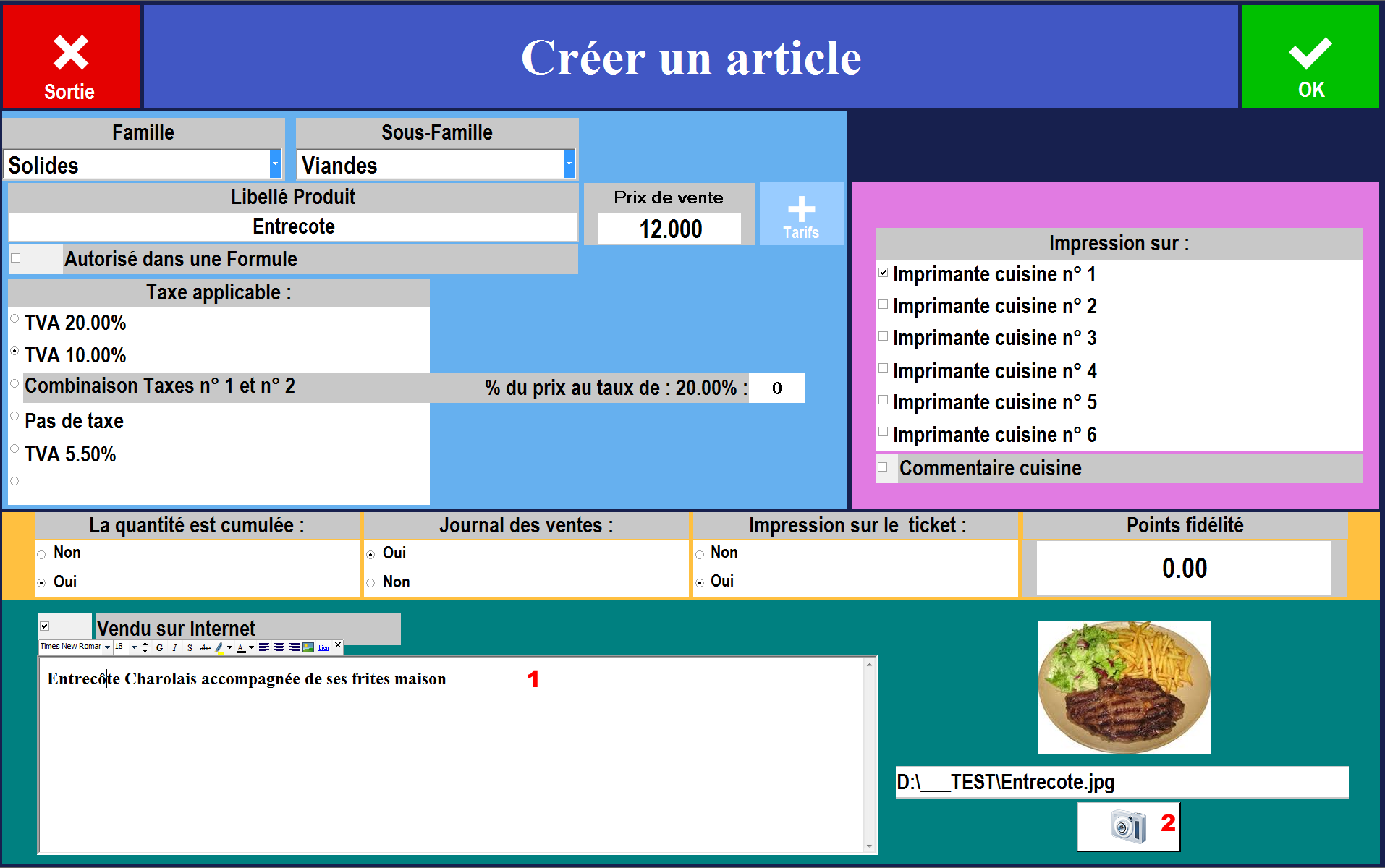The height and width of the screenshot is (868, 1385).
Task: Click the Entrecote steak photo thumbnail
Action: click(1124, 687)
